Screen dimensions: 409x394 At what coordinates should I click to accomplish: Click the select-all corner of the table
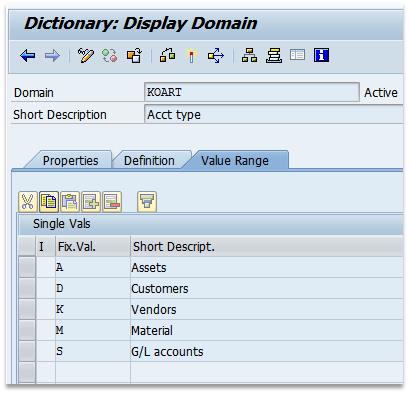(27, 247)
